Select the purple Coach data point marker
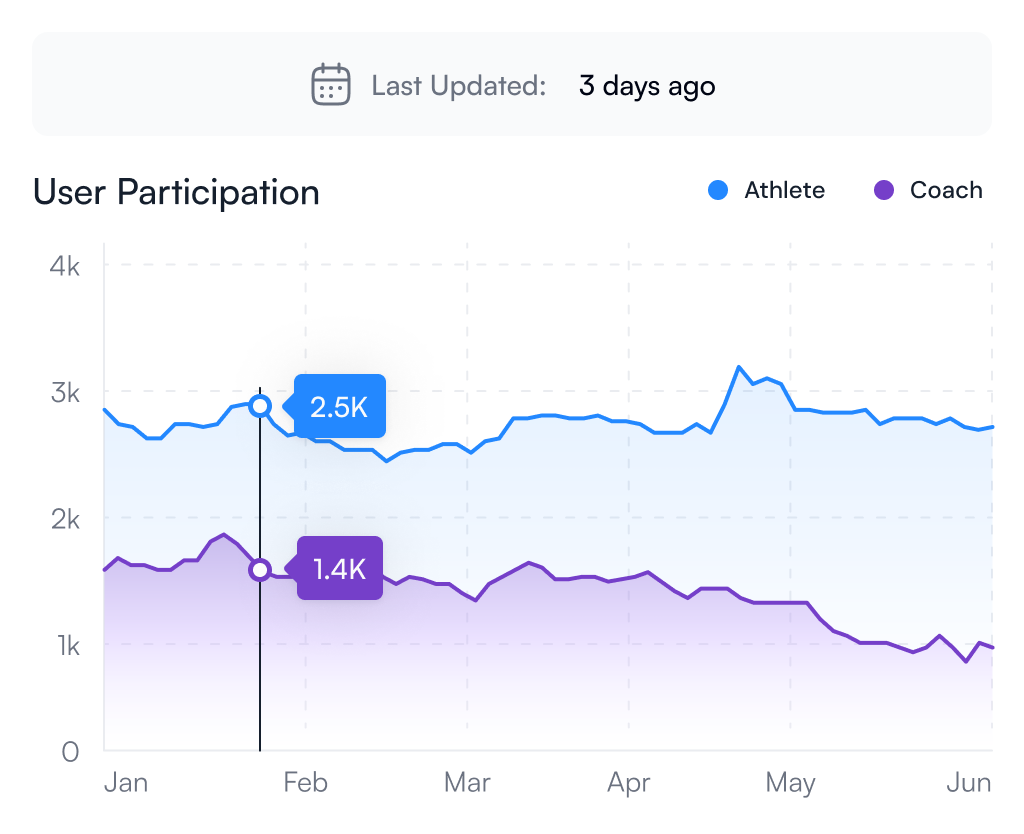Screen dimensions: 1024x834 point(260,570)
